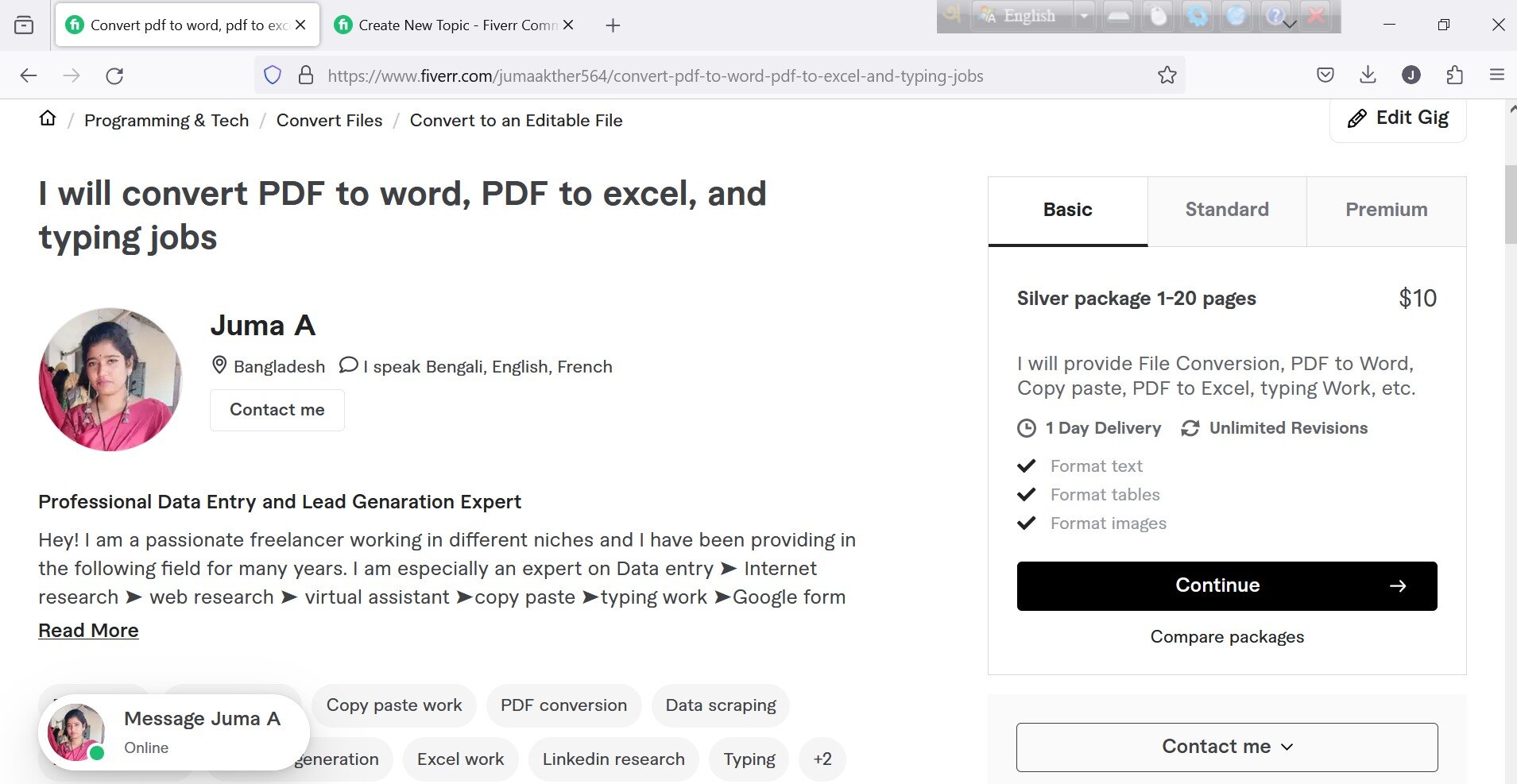The image size is (1517, 784).
Task: Click the Avro red X exit icon
Action: coord(1317,16)
